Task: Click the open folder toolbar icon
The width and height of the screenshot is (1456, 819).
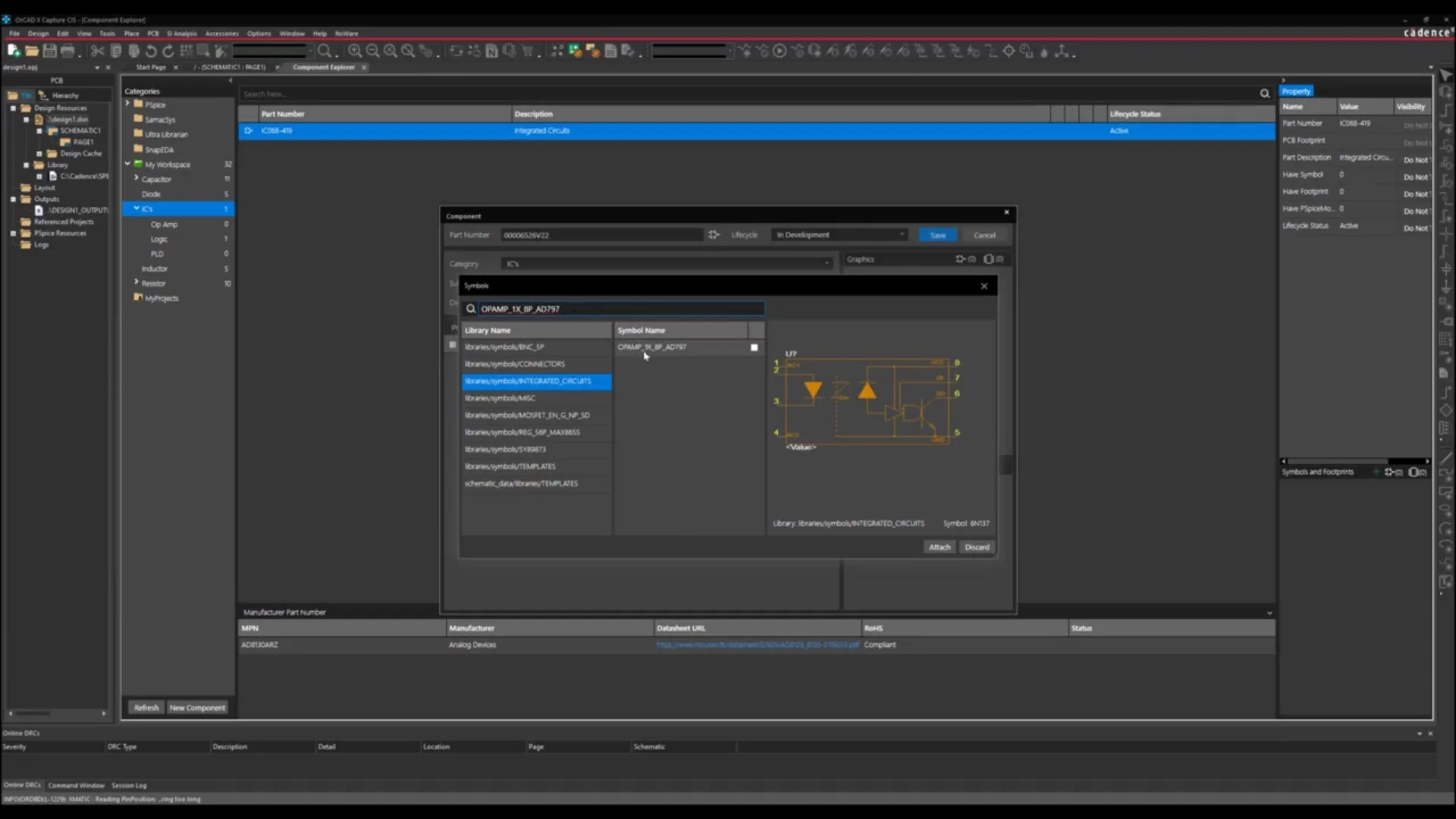Action: (x=32, y=51)
